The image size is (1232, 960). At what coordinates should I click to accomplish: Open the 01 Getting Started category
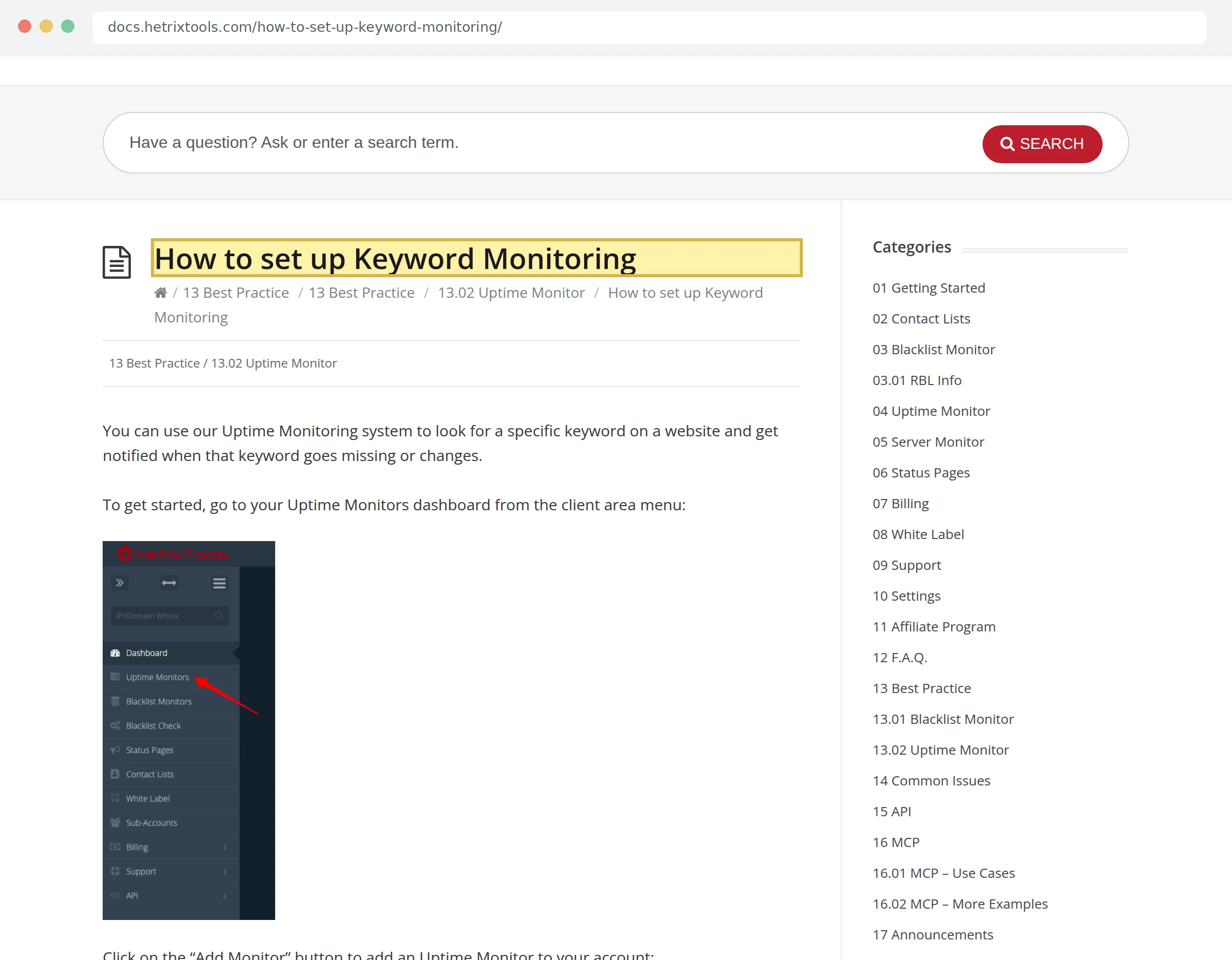point(929,287)
